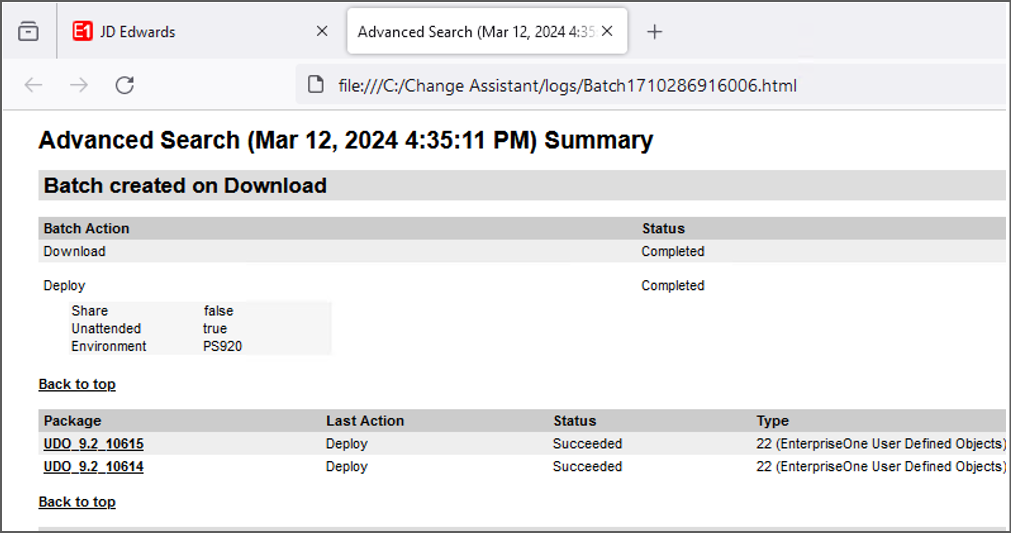Click Back to top under Deploy section
This screenshot has width=1011, height=533.
(x=77, y=384)
